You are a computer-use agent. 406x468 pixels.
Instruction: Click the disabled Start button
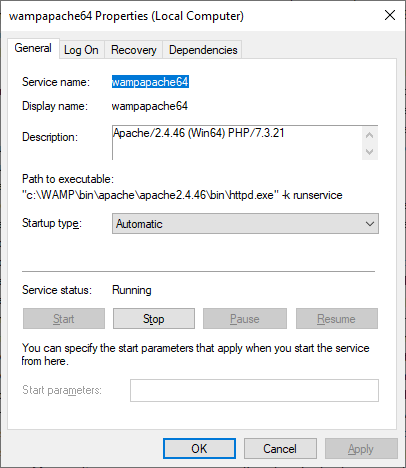[x=64, y=319]
